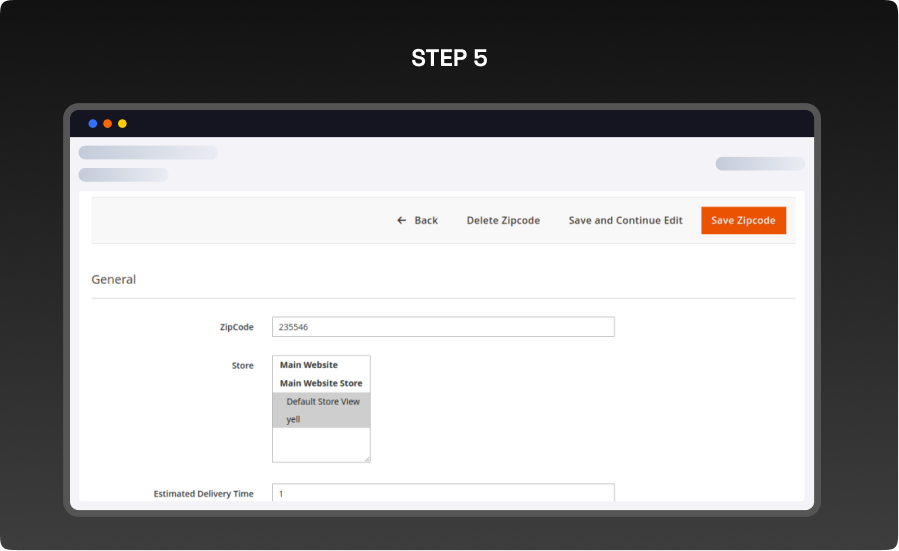Click the blue dot in window titlebar
Viewport: 899px width, 551px height.
pyautogui.click(x=93, y=123)
